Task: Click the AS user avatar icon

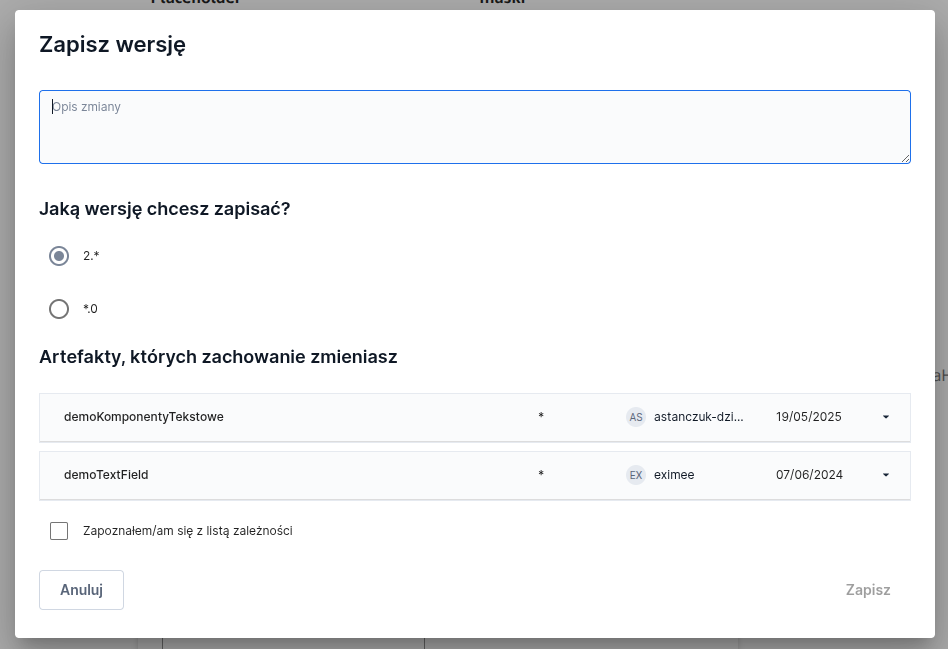Action: 636,417
